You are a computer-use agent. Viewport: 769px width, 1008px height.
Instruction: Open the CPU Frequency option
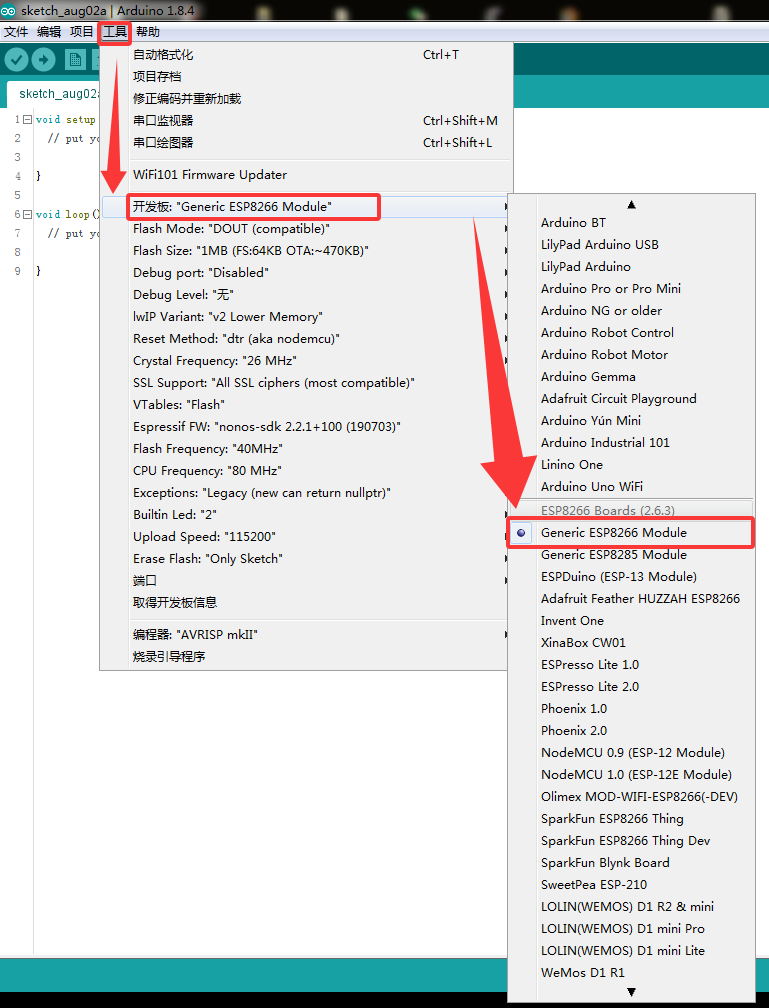(306, 471)
